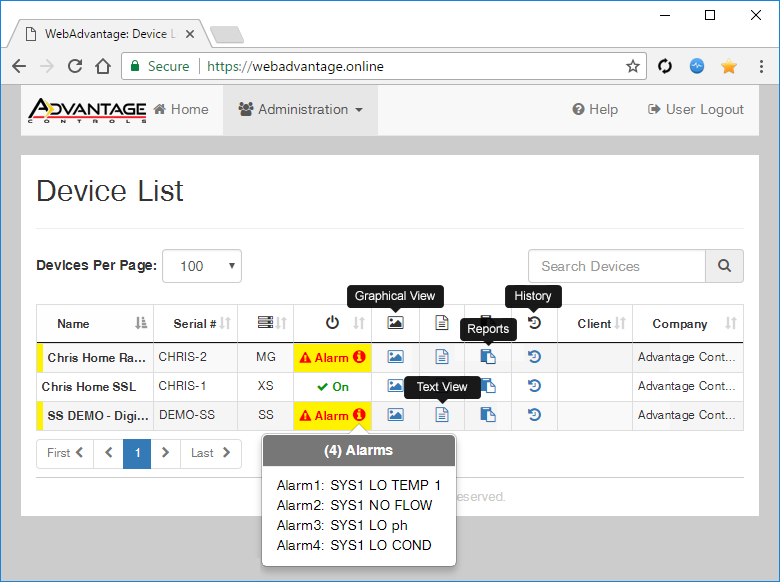Sort by power status column

(x=359, y=323)
